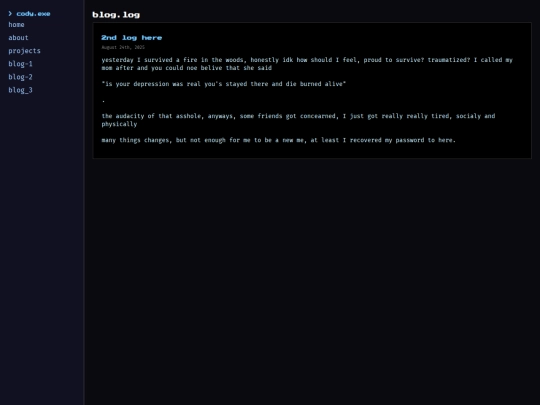Click the '2nd log here' post title
Screen dimensions: 540x405
click(132, 38)
